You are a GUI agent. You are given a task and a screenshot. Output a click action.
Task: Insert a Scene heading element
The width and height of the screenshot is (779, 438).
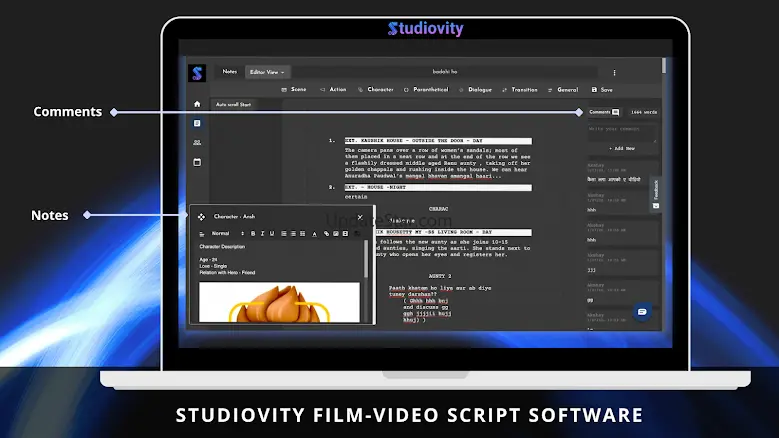[294, 90]
